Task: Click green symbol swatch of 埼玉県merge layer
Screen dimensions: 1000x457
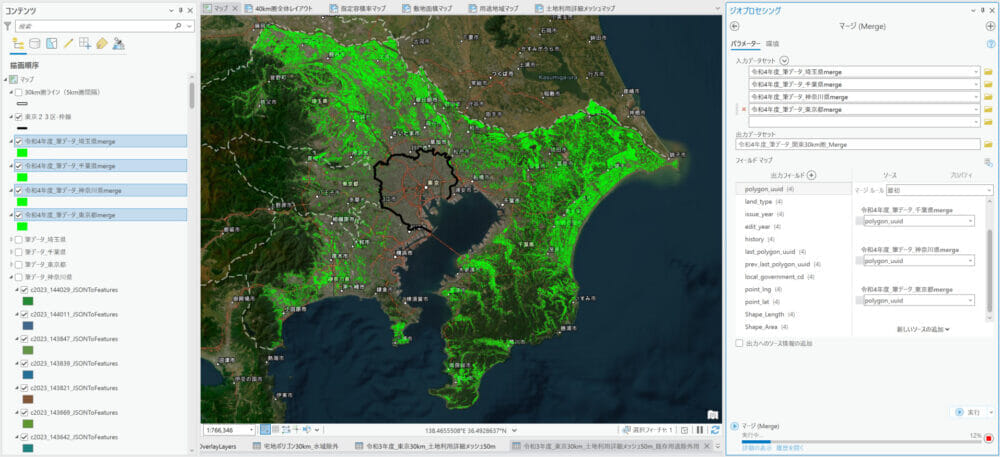Action: pyautogui.click(x=22, y=153)
